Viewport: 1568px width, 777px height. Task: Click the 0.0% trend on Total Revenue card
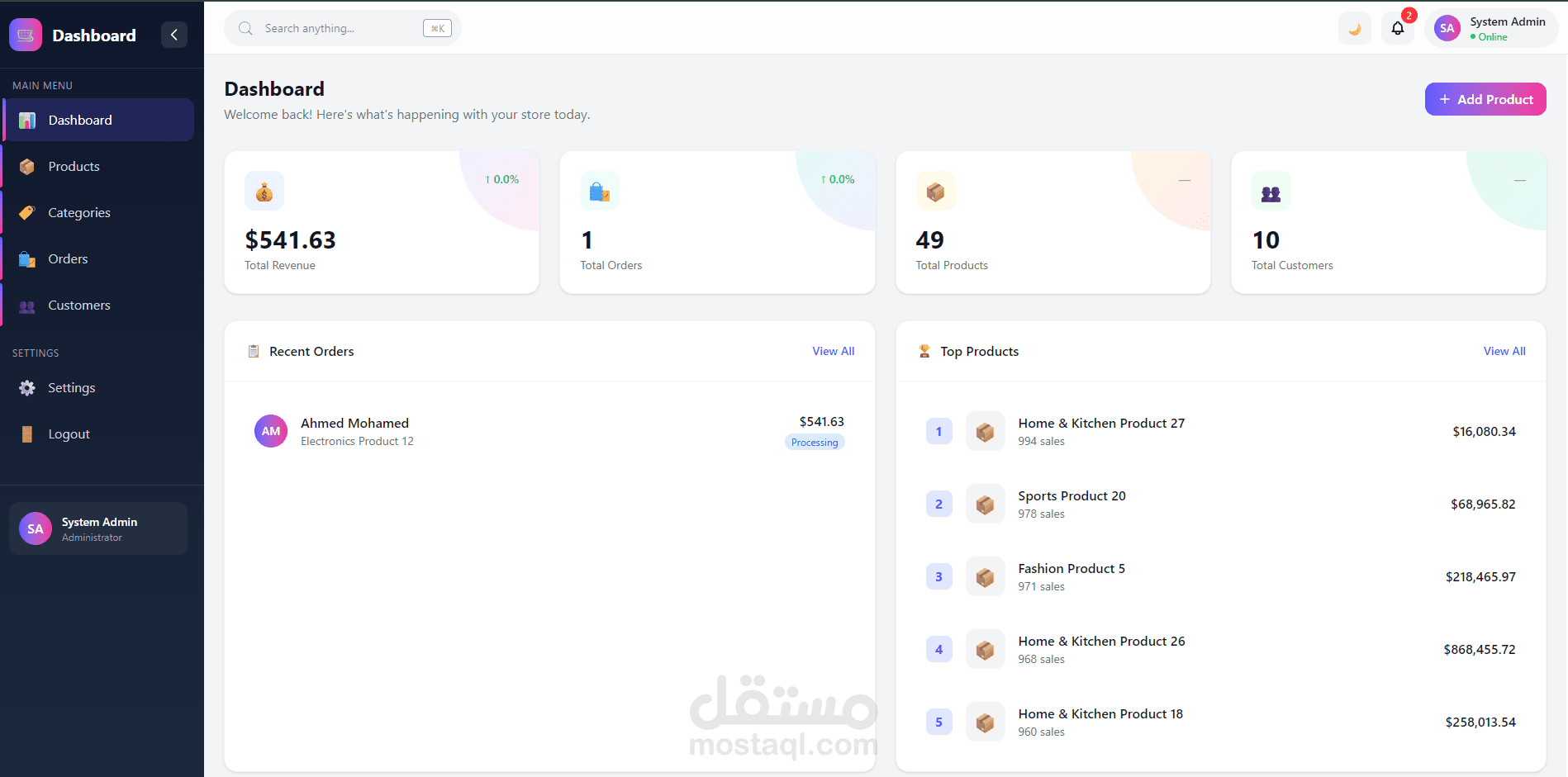(502, 179)
